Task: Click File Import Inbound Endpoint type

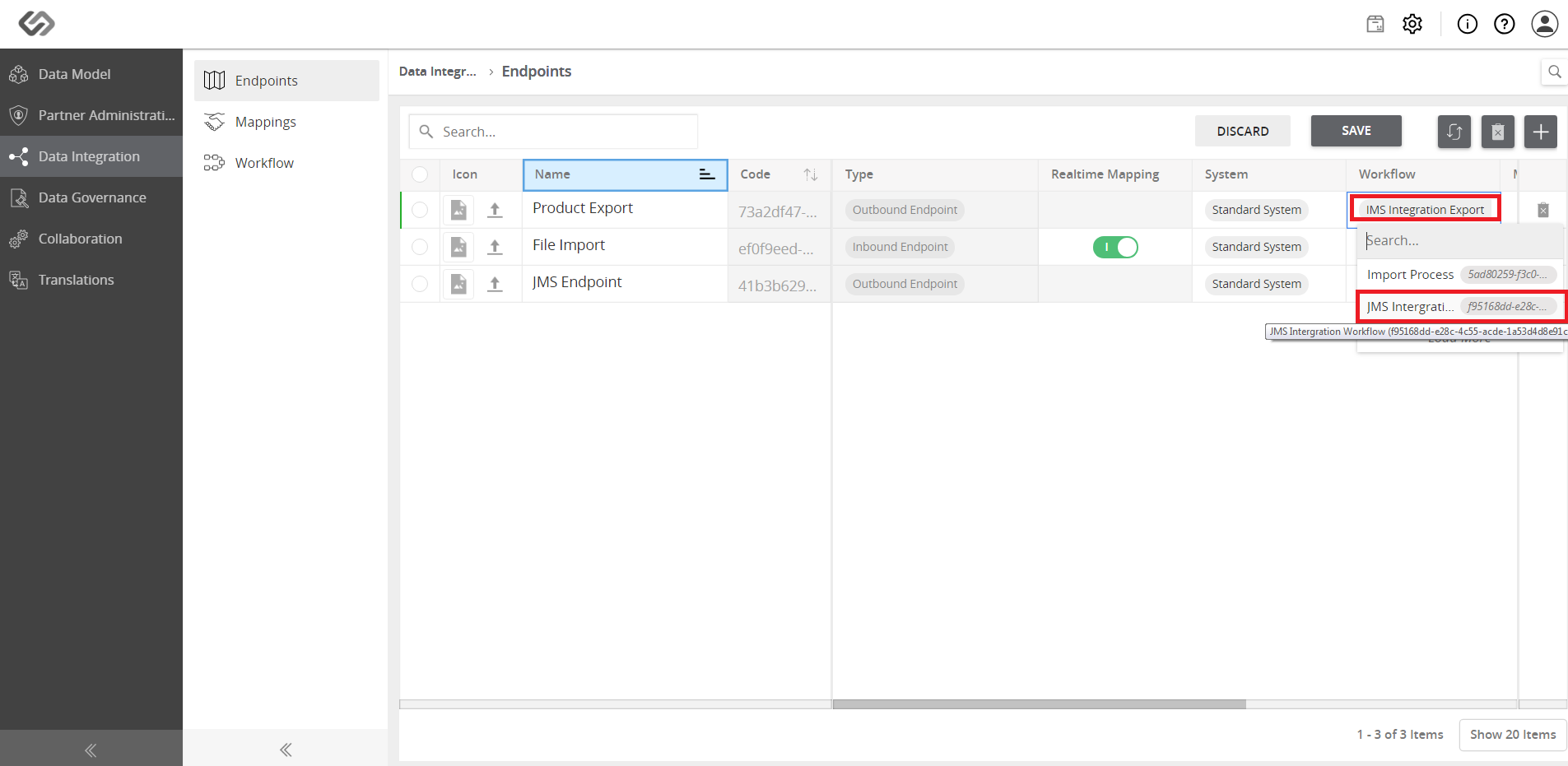Action: pyautogui.click(x=900, y=247)
